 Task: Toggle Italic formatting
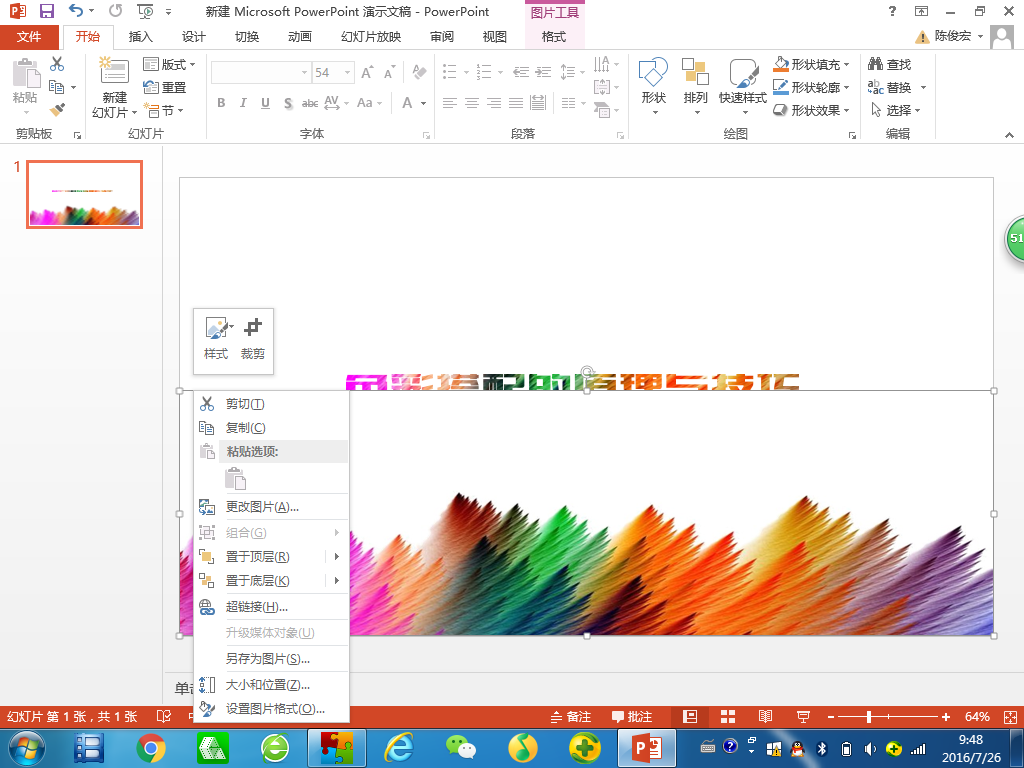click(x=243, y=103)
